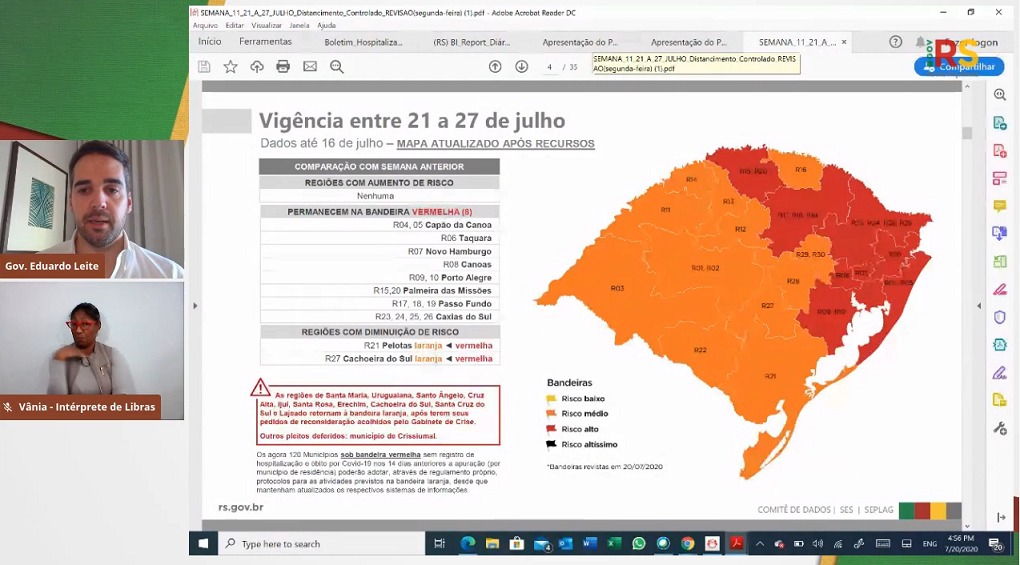The width and height of the screenshot is (1020, 565).
Task: Send the file by email envelope icon
Action: coord(310,67)
